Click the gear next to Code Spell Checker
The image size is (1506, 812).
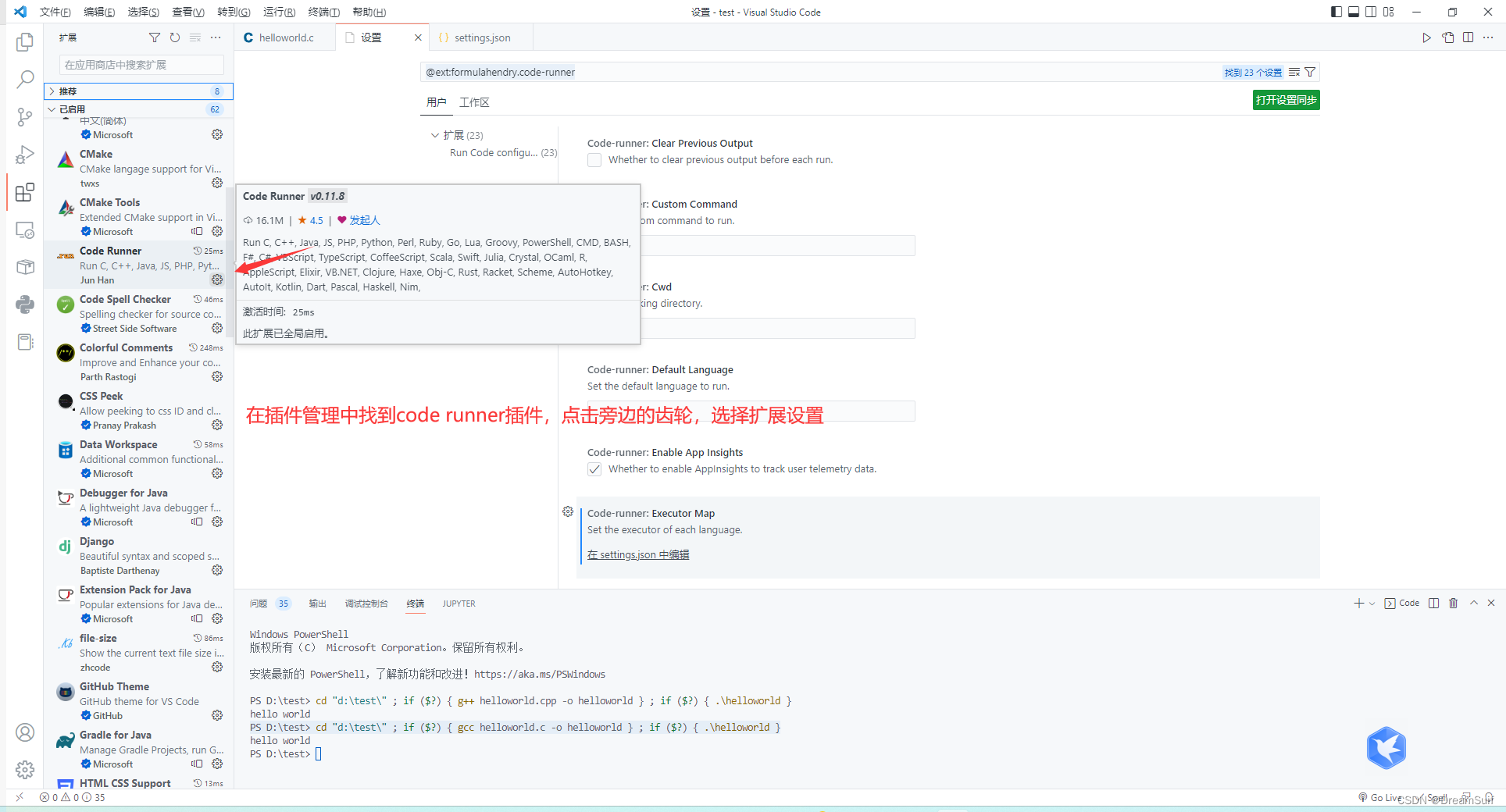click(x=217, y=328)
